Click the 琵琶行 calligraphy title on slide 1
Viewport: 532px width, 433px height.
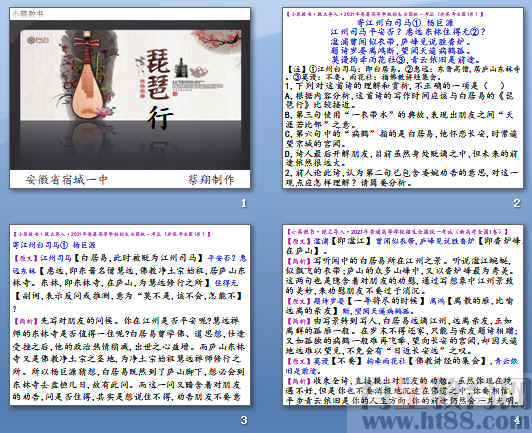159,89
